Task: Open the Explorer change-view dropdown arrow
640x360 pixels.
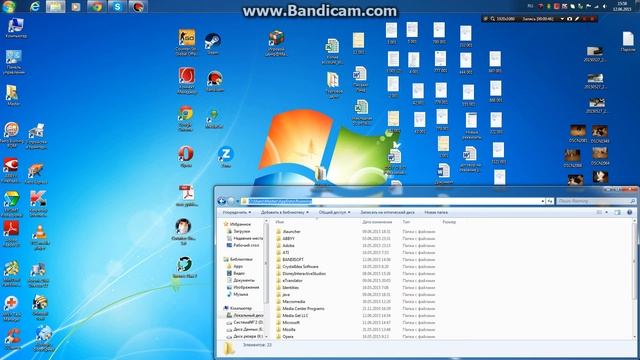Action: pos(607,212)
